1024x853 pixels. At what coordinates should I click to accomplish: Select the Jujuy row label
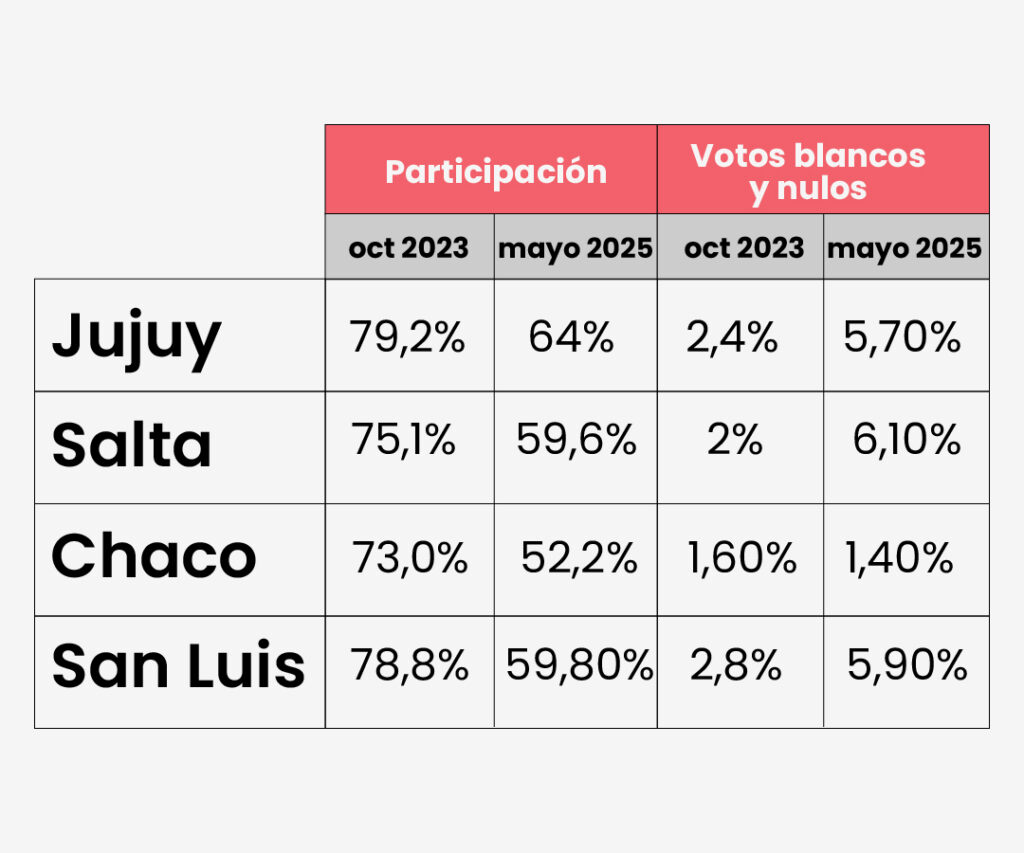[136, 337]
